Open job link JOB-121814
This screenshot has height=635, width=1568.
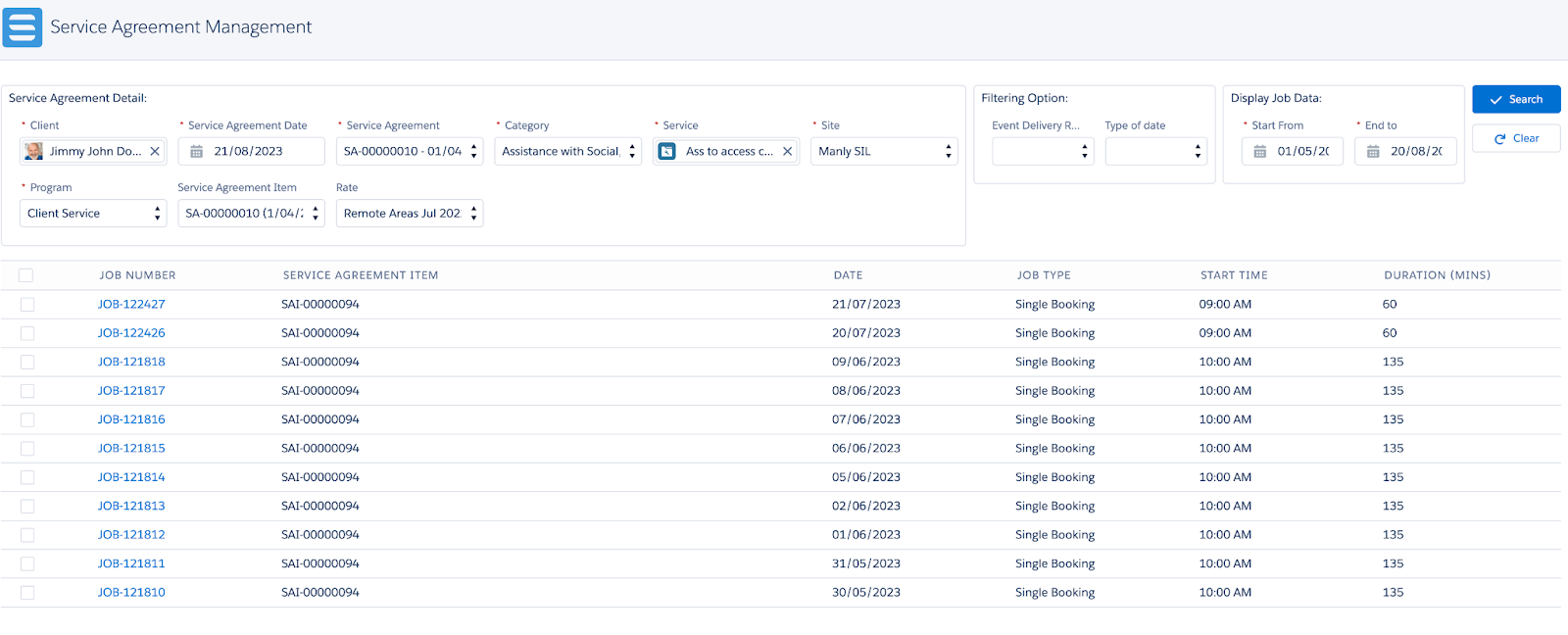[x=131, y=477]
